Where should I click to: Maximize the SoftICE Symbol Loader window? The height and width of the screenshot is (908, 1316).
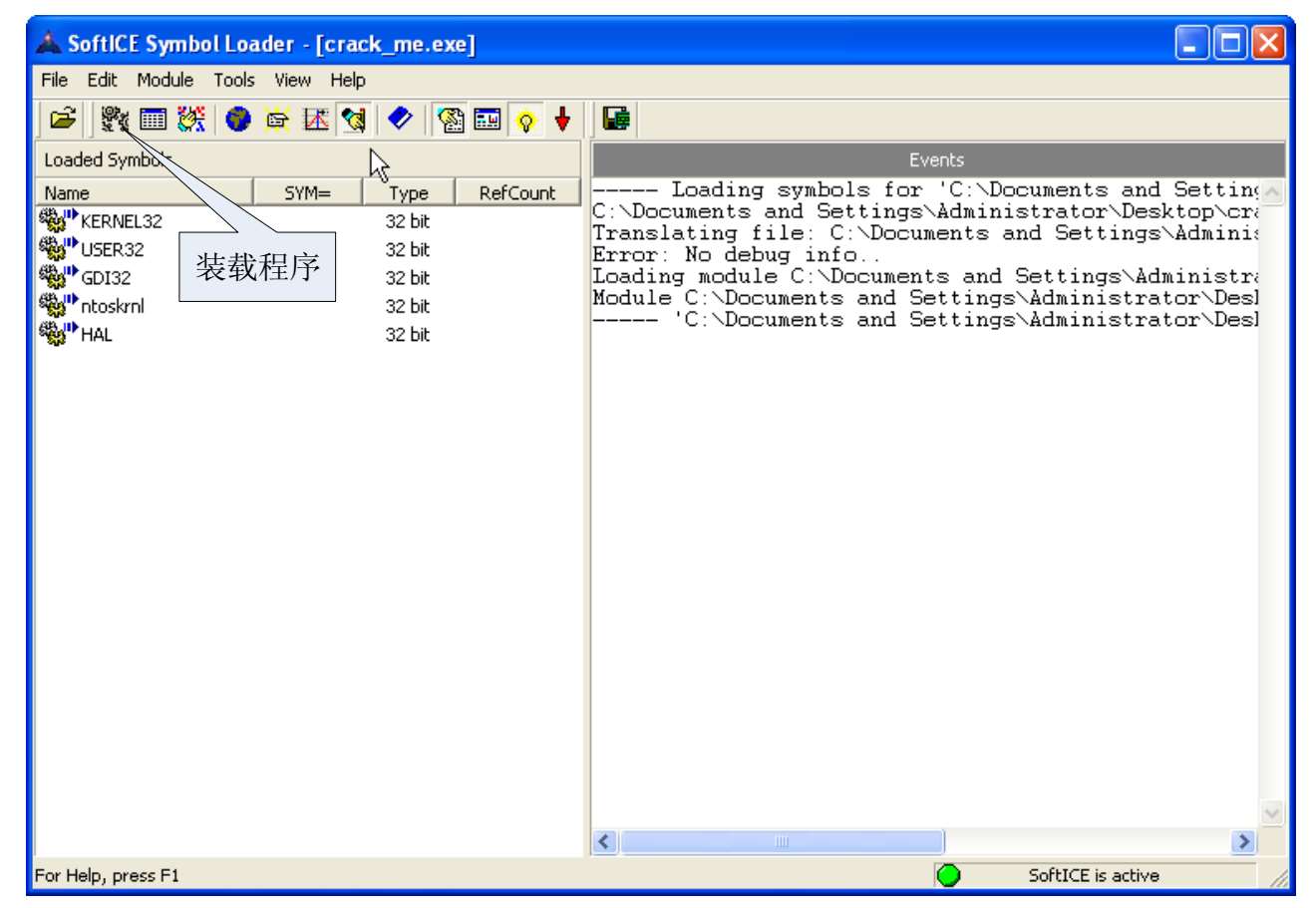coord(1230,43)
